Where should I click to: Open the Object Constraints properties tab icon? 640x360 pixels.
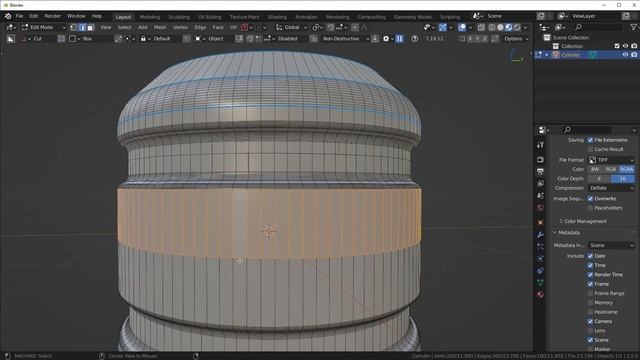click(540, 271)
